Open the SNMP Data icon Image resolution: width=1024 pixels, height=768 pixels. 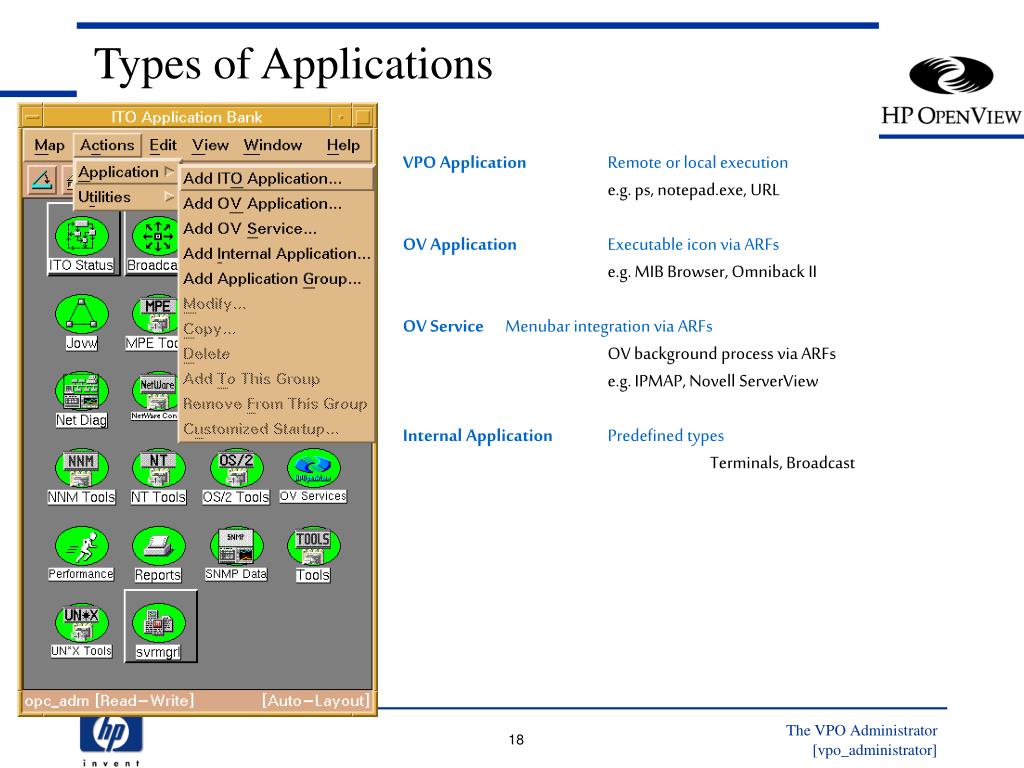click(x=236, y=545)
